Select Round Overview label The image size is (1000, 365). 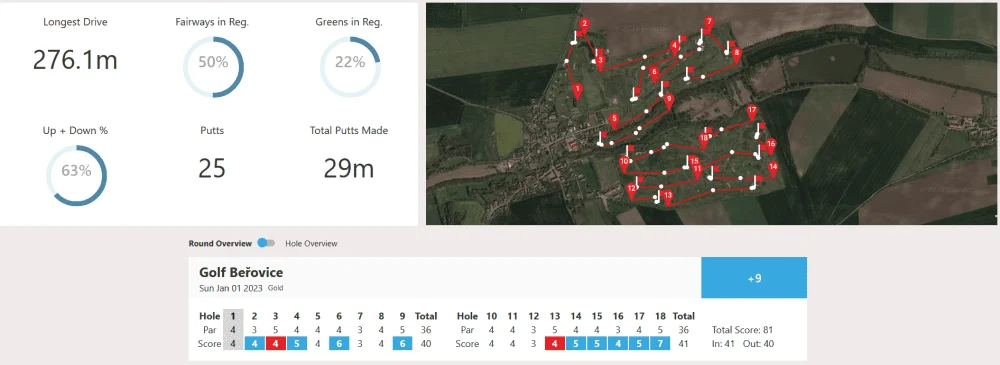click(221, 244)
